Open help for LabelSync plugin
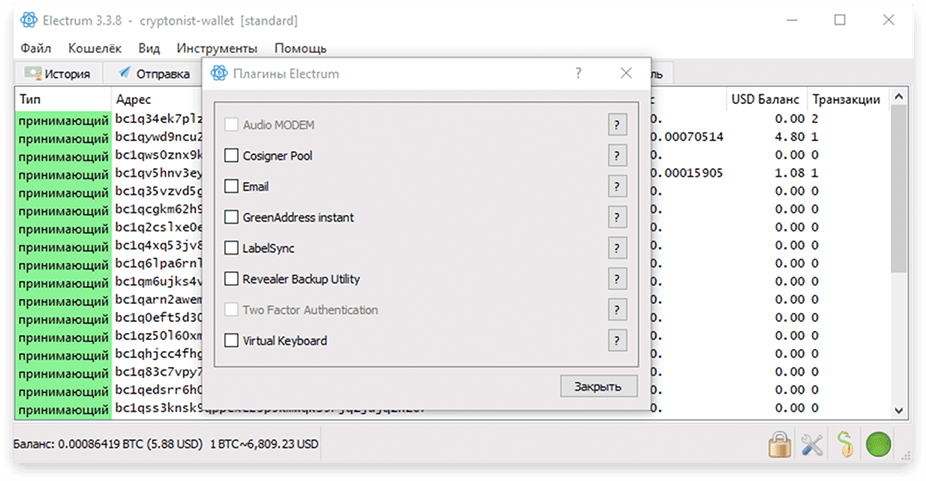 [617, 248]
